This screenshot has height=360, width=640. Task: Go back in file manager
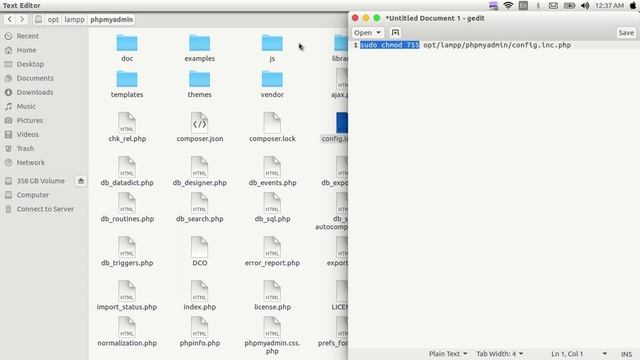10,19
